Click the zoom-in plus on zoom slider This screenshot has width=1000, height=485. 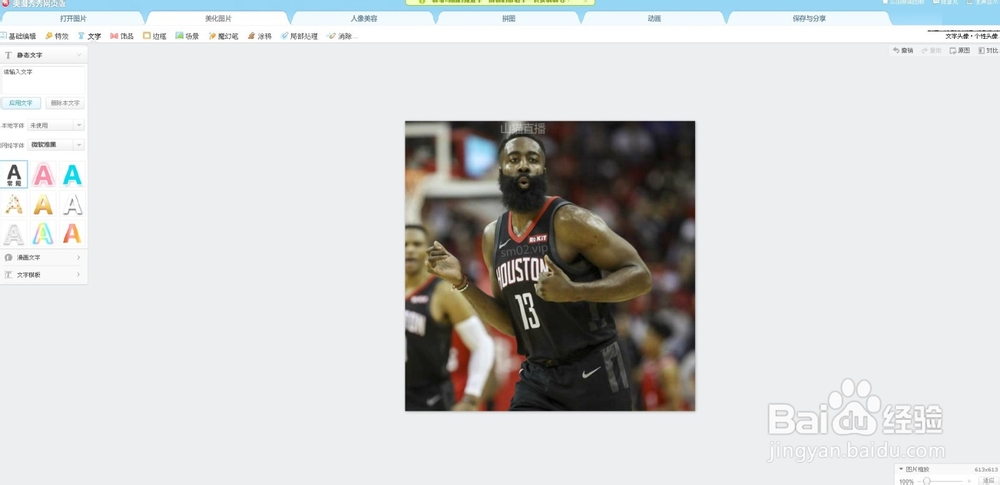coord(969,481)
